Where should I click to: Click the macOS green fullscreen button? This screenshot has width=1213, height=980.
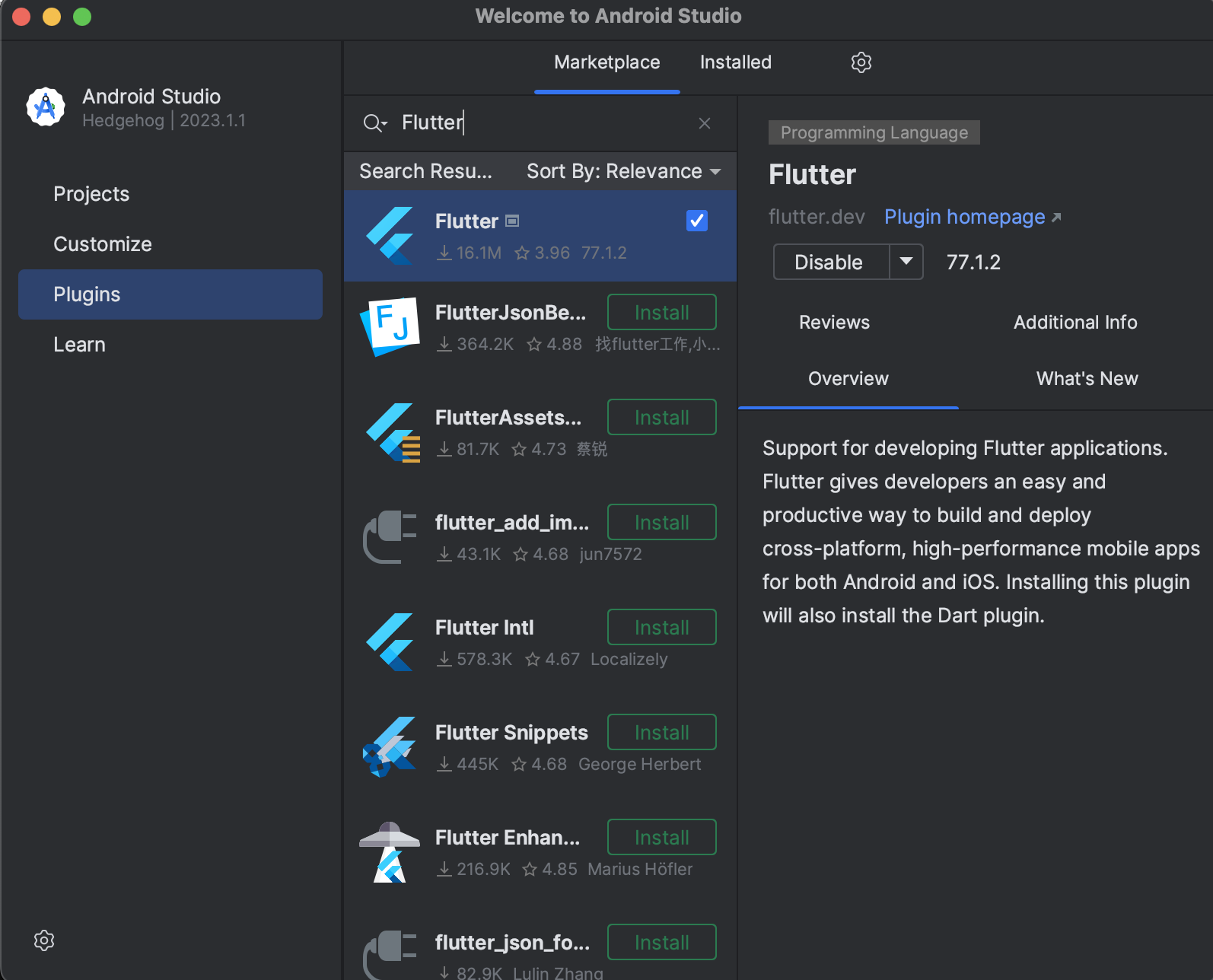82,17
